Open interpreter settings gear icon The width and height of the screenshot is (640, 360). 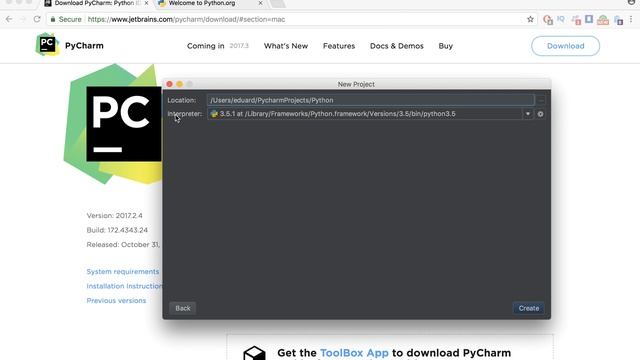click(540, 114)
